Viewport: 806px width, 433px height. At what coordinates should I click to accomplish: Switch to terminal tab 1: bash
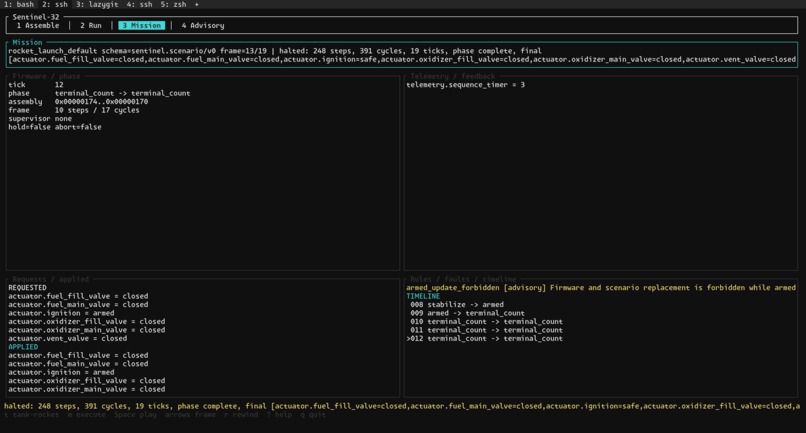point(19,4)
